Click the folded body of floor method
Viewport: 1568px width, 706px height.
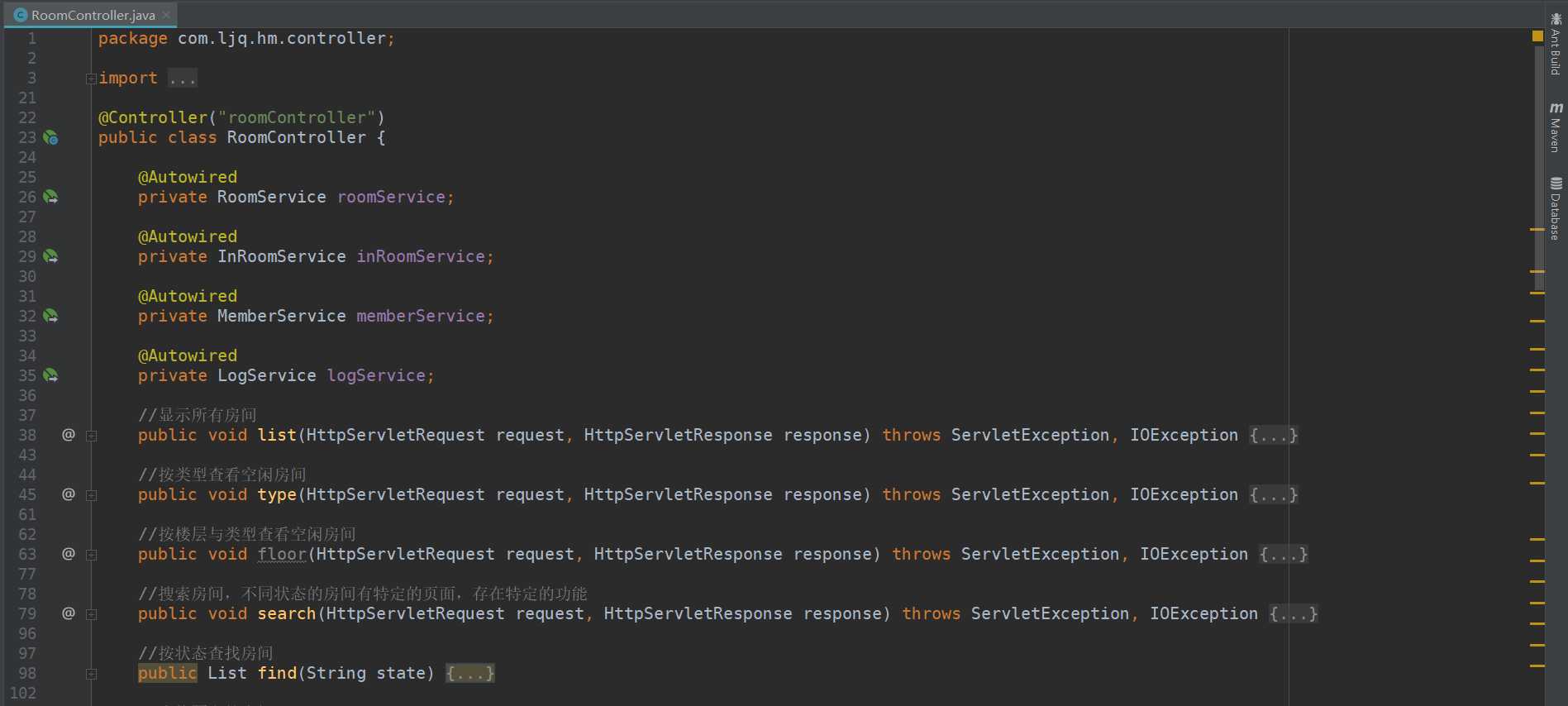[1284, 554]
